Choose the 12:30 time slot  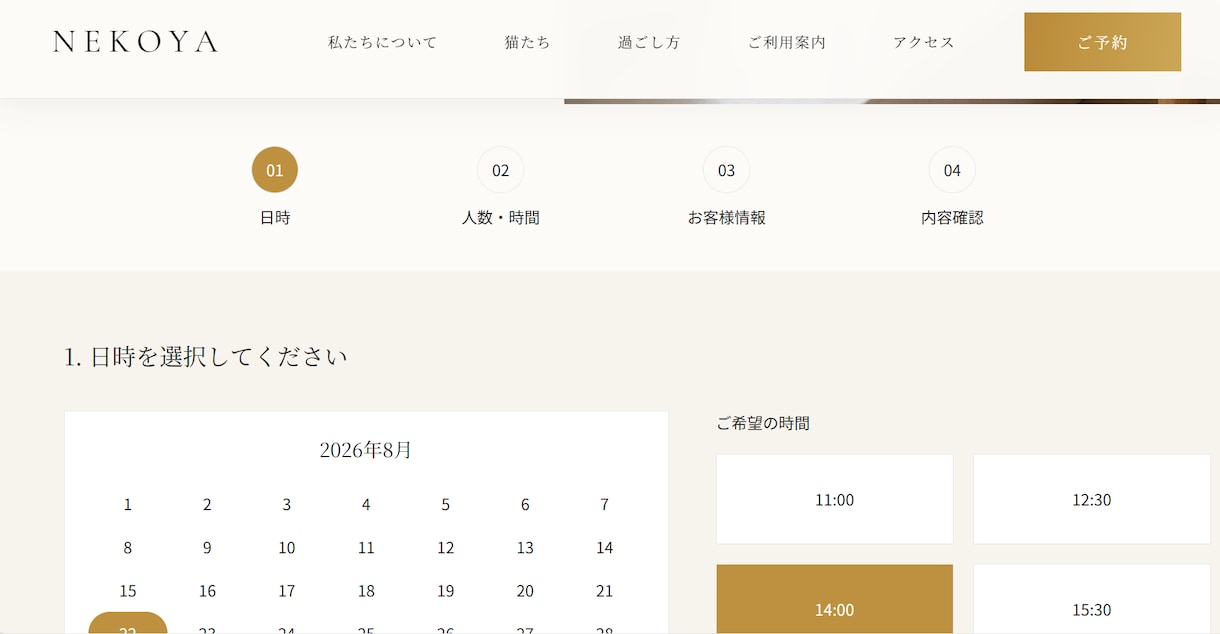point(1092,499)
